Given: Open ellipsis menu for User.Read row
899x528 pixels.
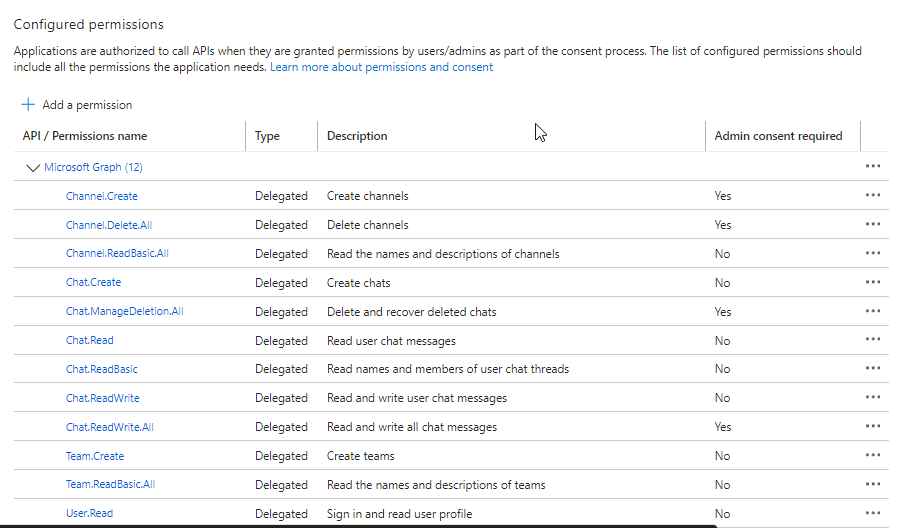Looking at the screenshot, I should tap(873, 513).
